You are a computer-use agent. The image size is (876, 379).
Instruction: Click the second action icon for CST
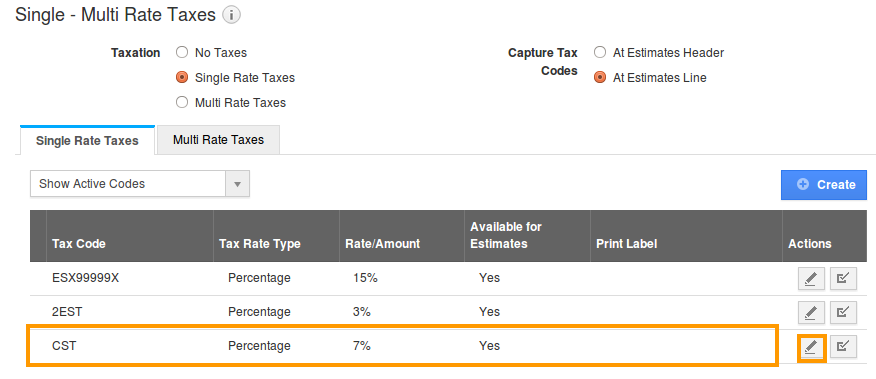pos(843,347)
